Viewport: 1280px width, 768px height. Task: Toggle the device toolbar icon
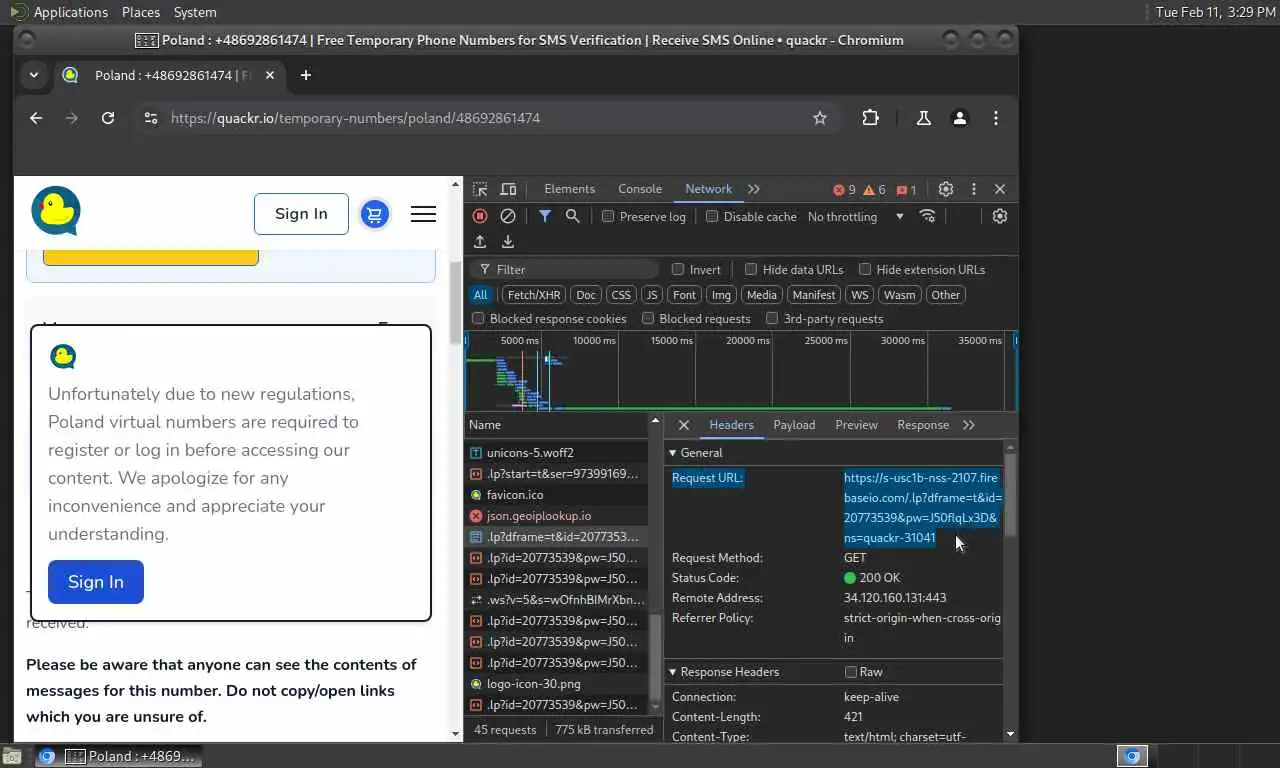point(508,189)
